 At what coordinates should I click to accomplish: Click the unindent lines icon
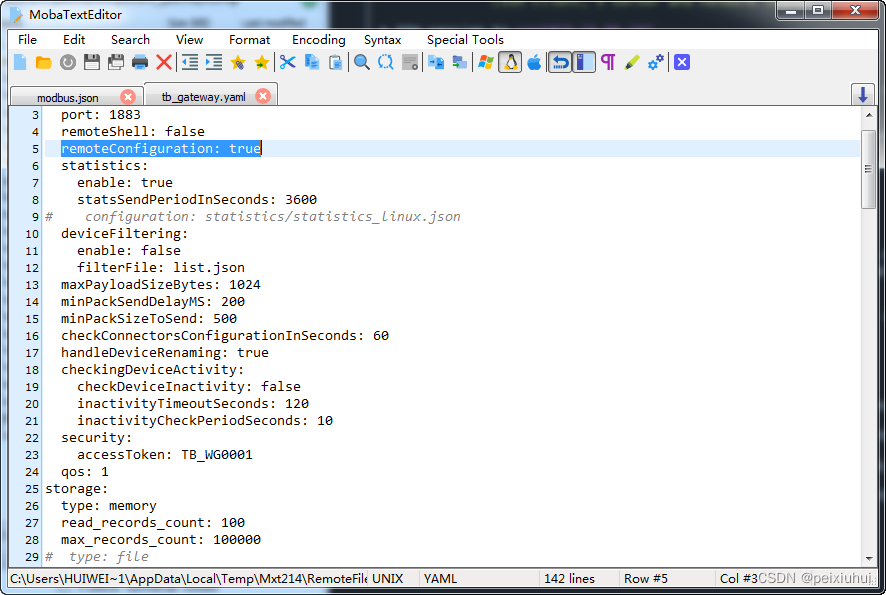pos(190,62)
